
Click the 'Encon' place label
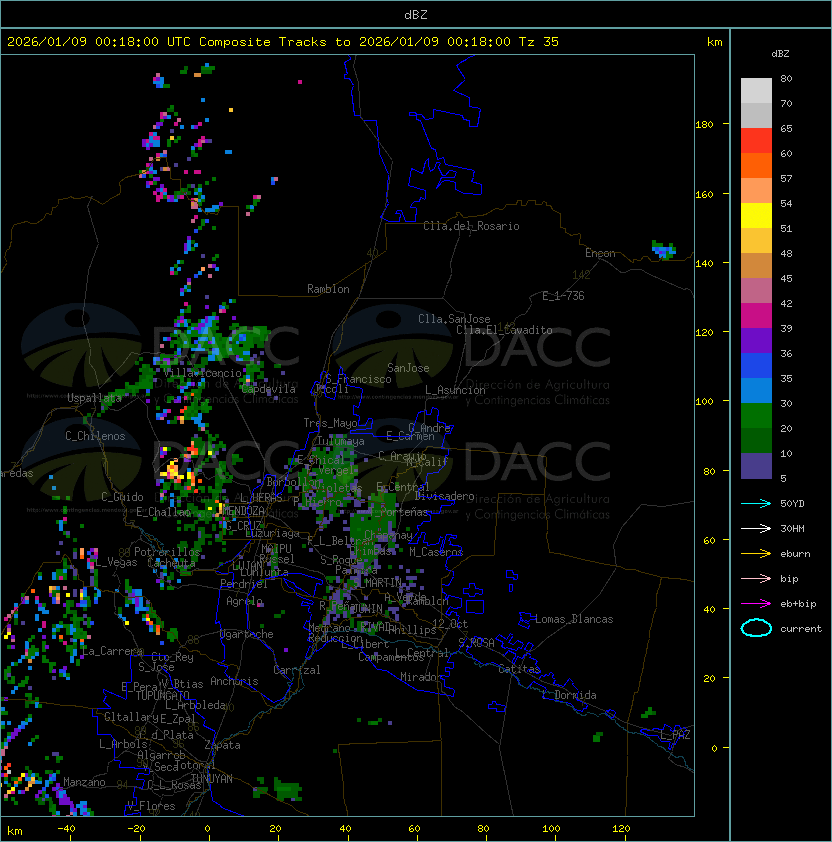coord(600,253)
